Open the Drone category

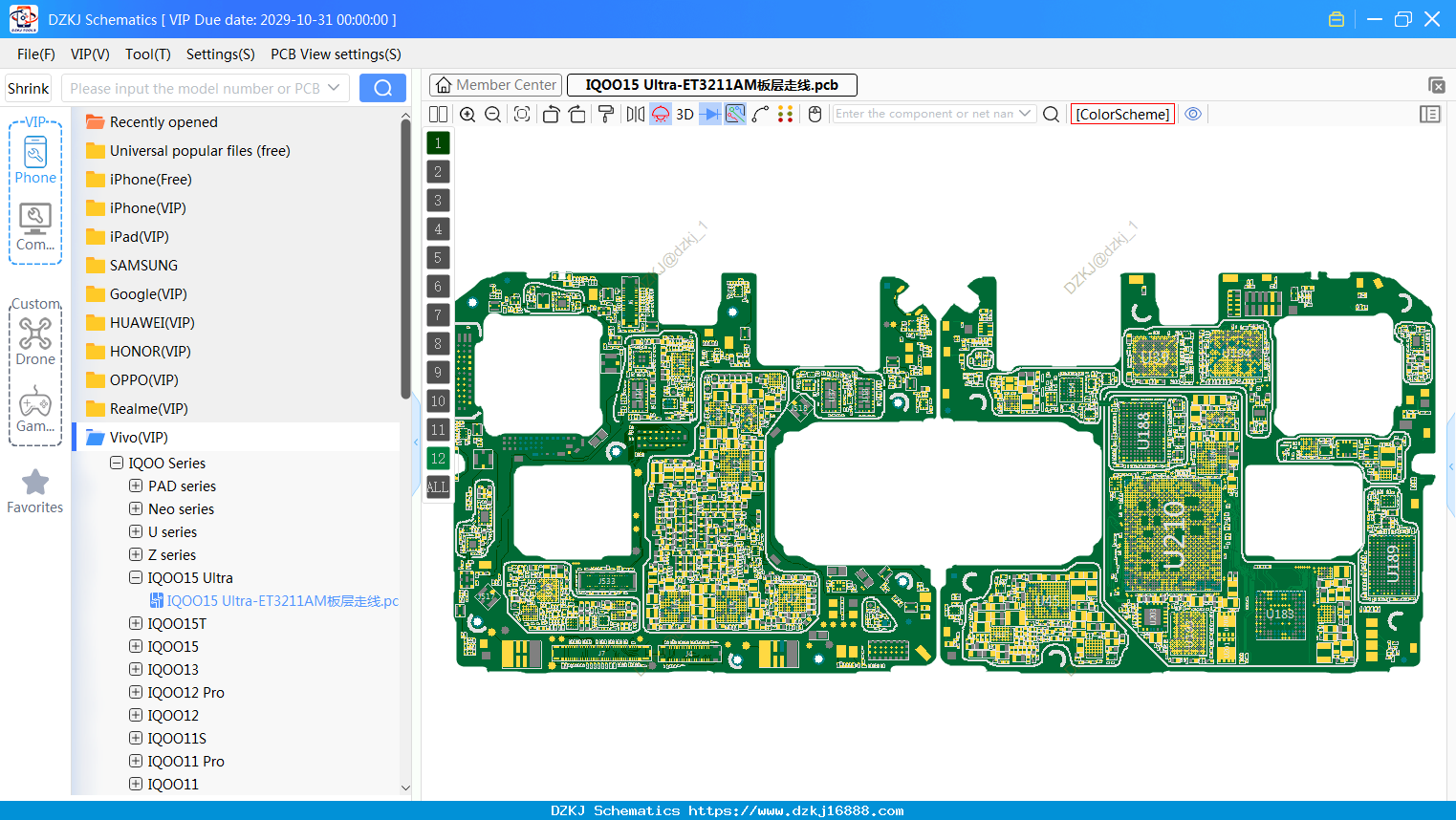point(35,341)
